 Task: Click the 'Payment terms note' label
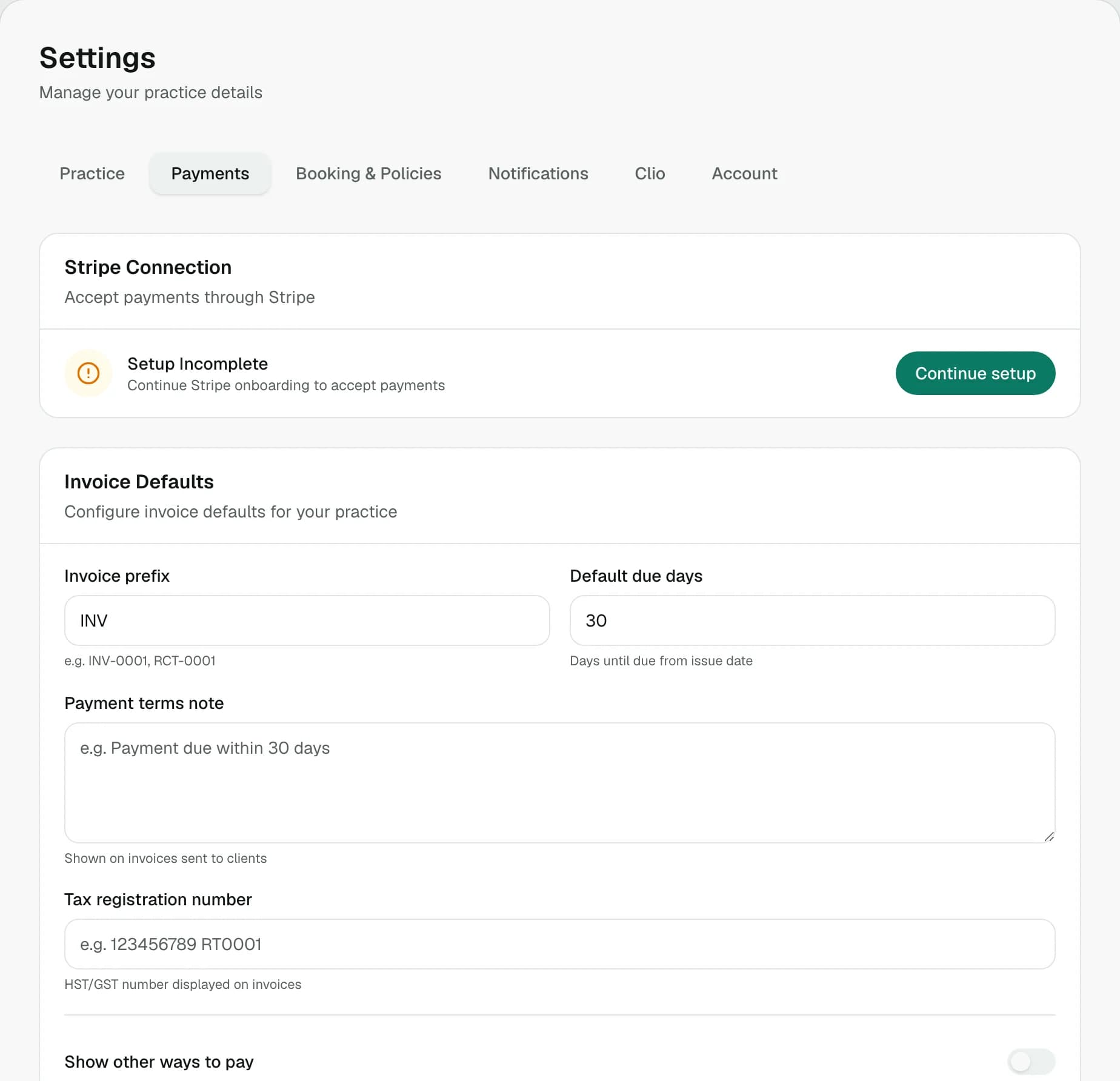(144, 703)
